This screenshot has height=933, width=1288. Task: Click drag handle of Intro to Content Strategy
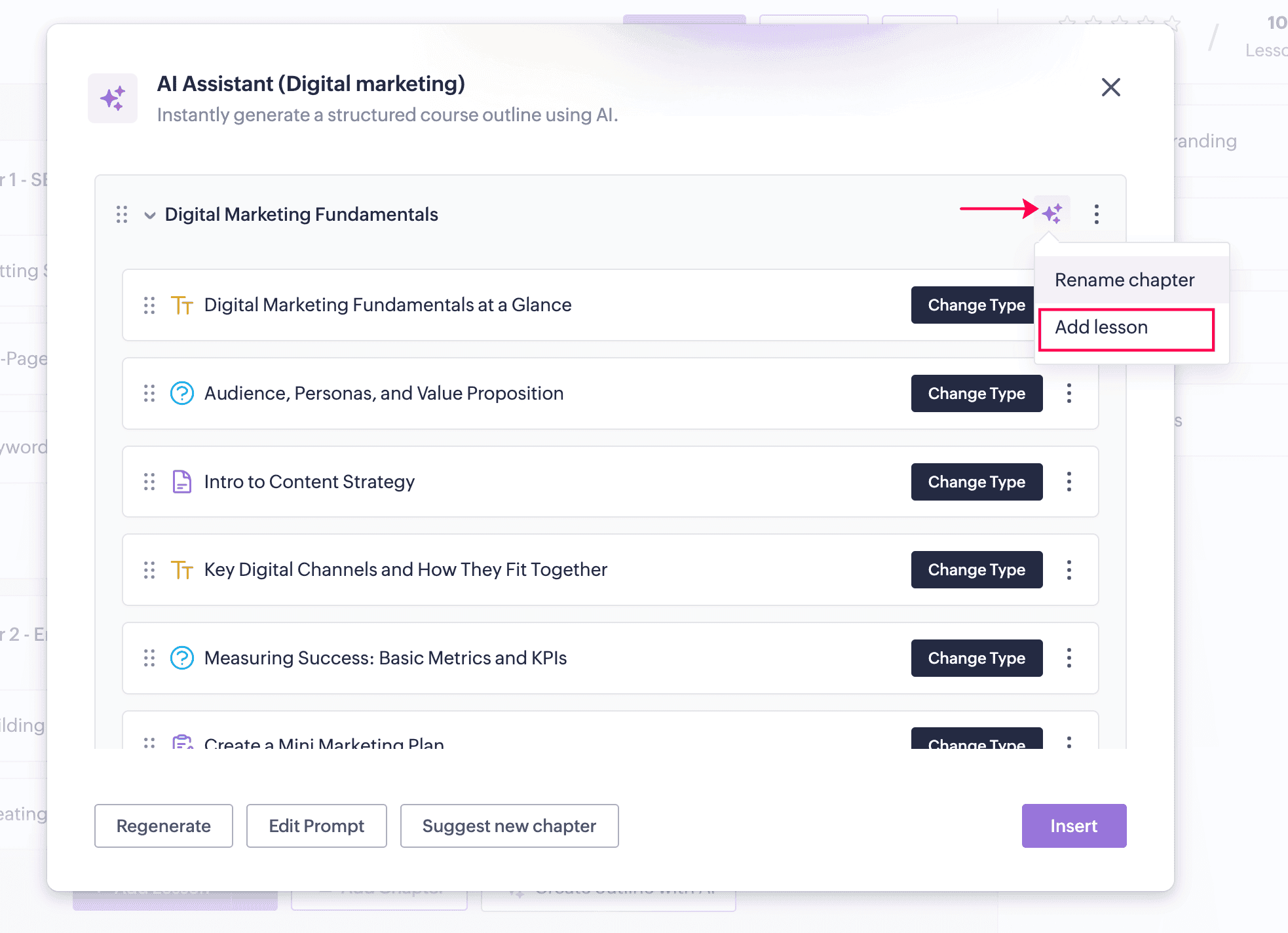(x=149, y=482)
